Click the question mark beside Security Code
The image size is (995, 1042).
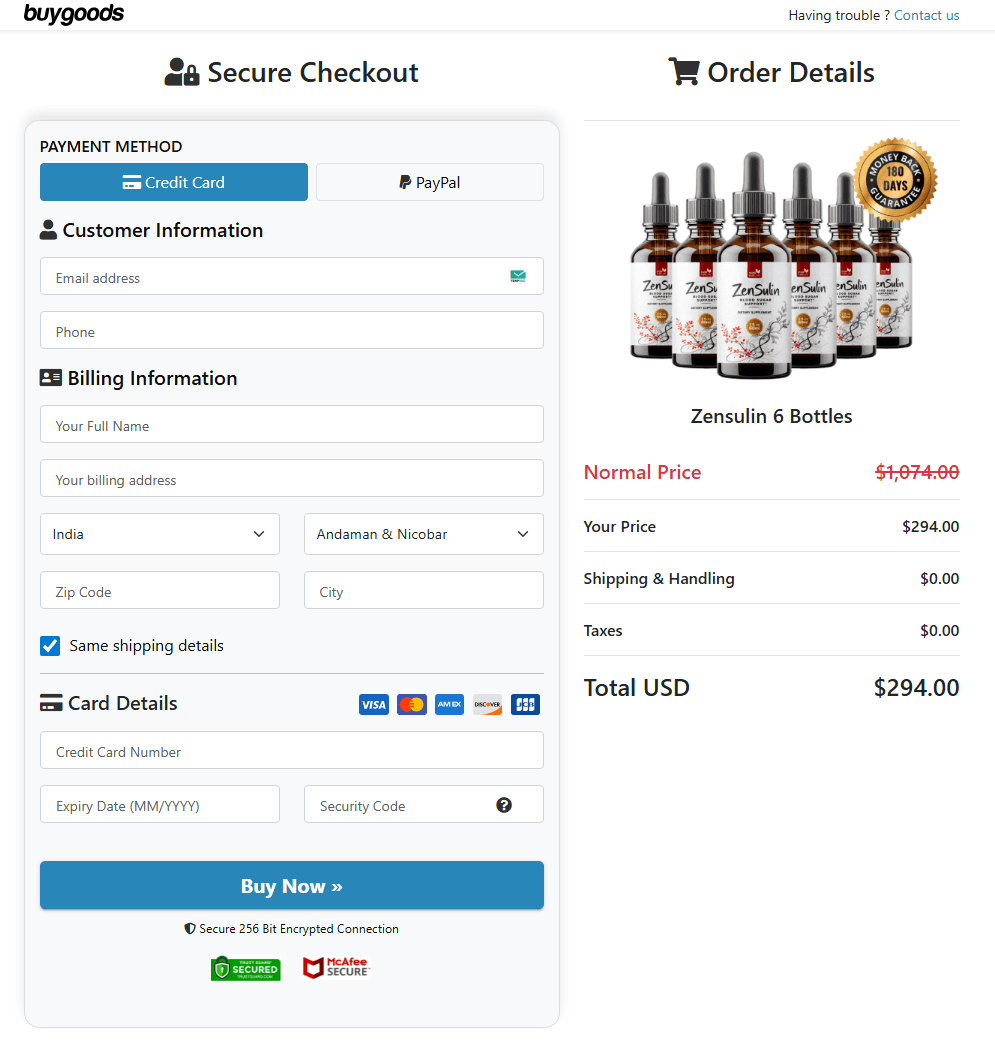pos(504,804)
